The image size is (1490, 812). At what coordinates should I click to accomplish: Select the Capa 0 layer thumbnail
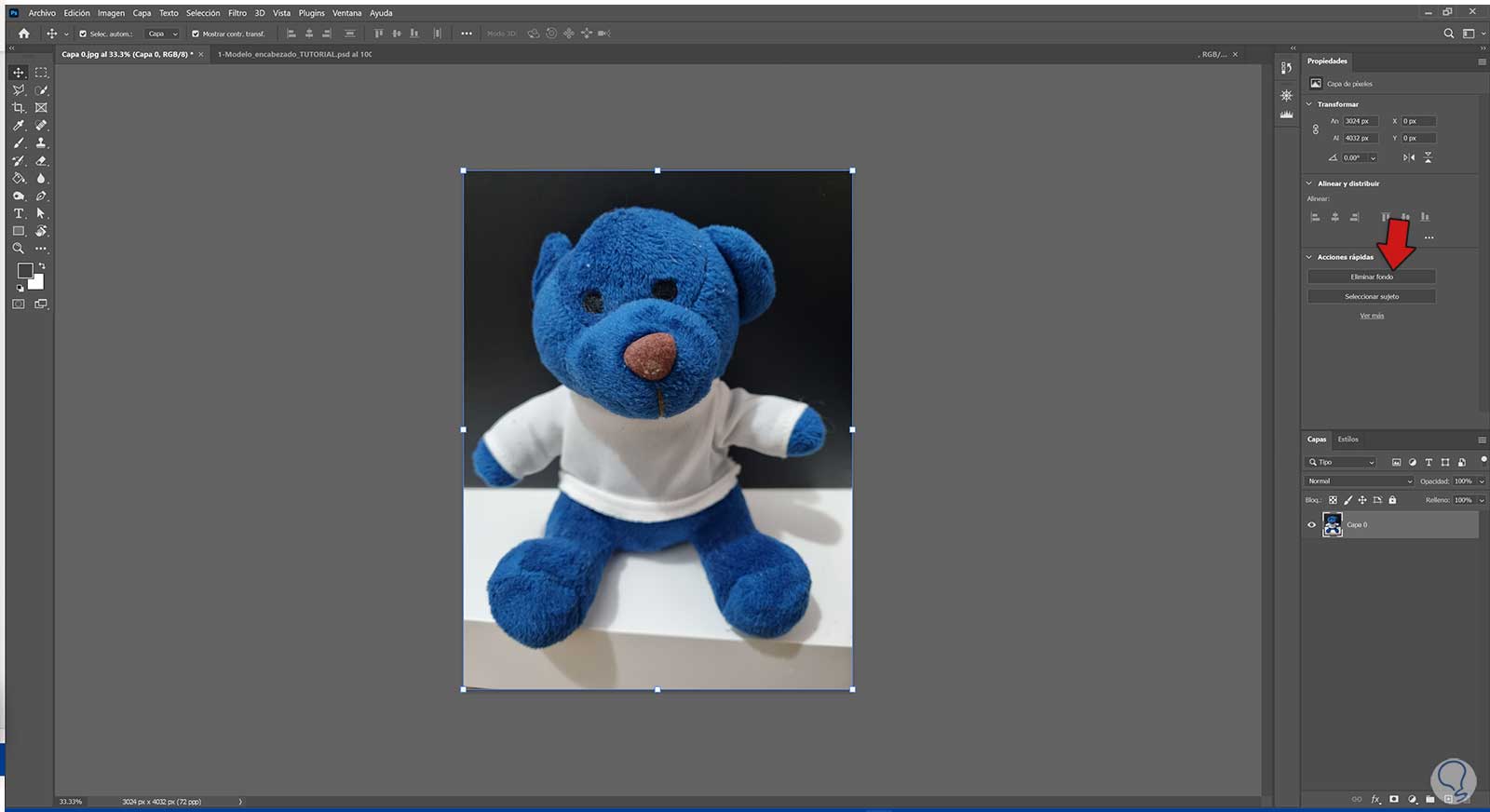click(1333, 525)
